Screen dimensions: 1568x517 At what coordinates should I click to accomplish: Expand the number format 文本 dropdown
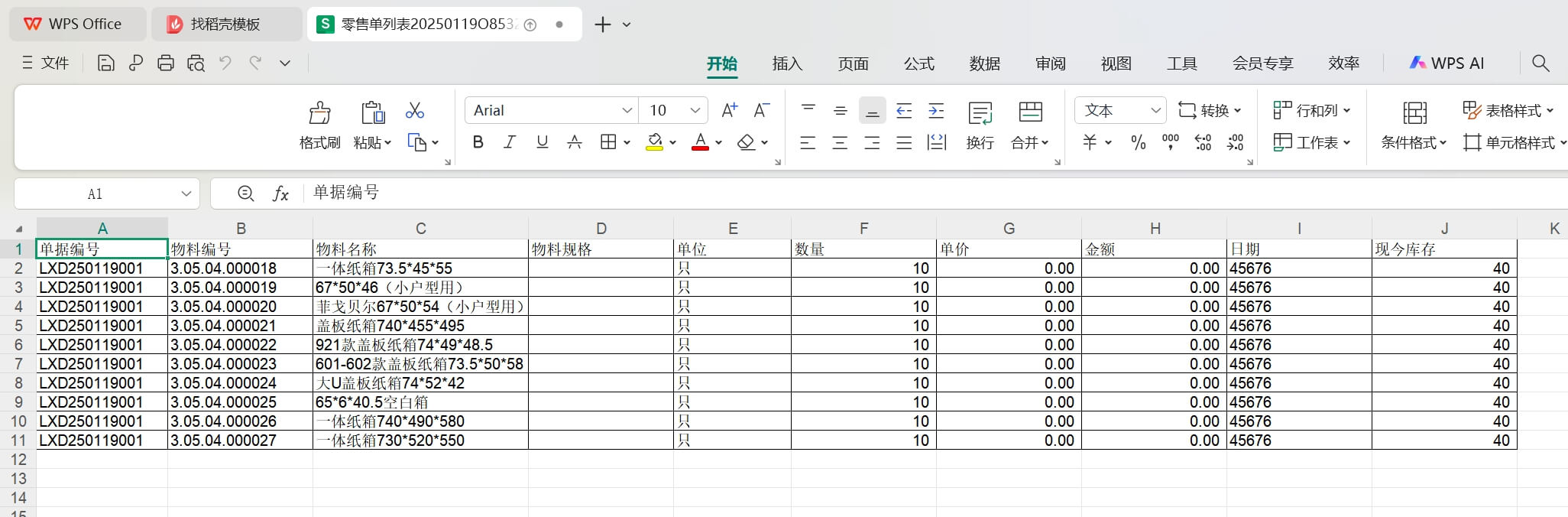click(x=1155, y=110)
